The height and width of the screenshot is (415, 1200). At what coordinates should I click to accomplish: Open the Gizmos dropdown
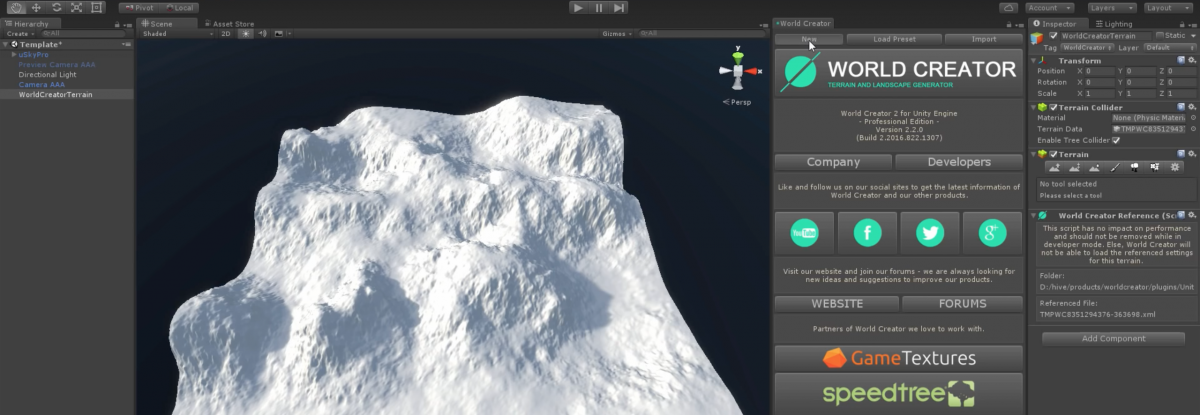(616, 33)
